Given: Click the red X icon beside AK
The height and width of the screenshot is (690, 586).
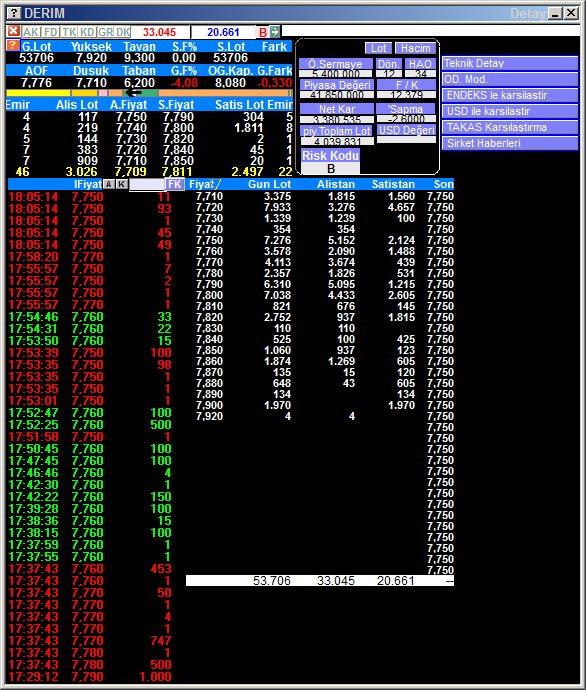Looking at the screenshot, I should (x=14, y=31).
